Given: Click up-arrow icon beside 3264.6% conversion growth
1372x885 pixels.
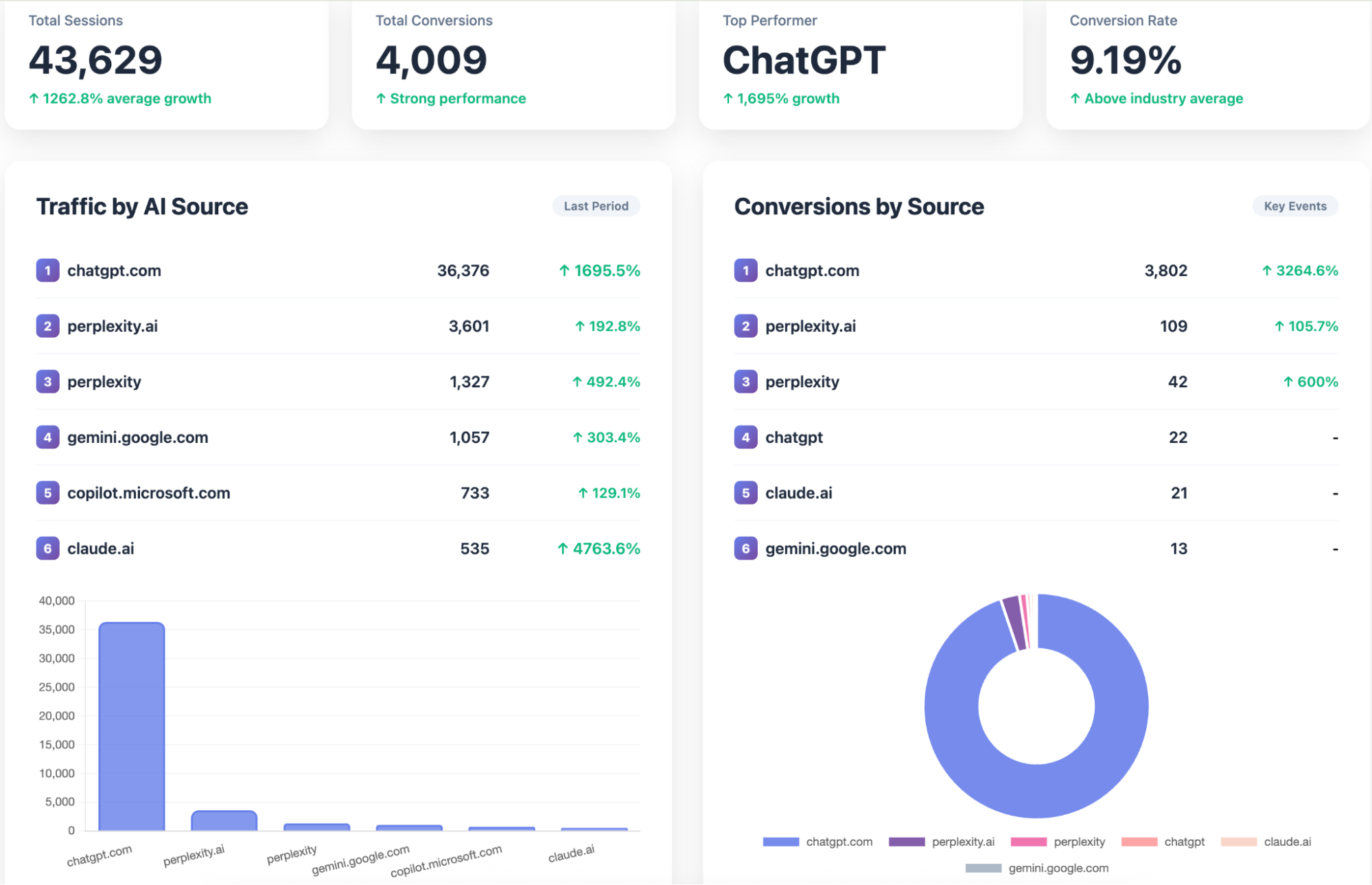Looking at the screenshot, I should pyautogui.click(x=1267, y=271).
